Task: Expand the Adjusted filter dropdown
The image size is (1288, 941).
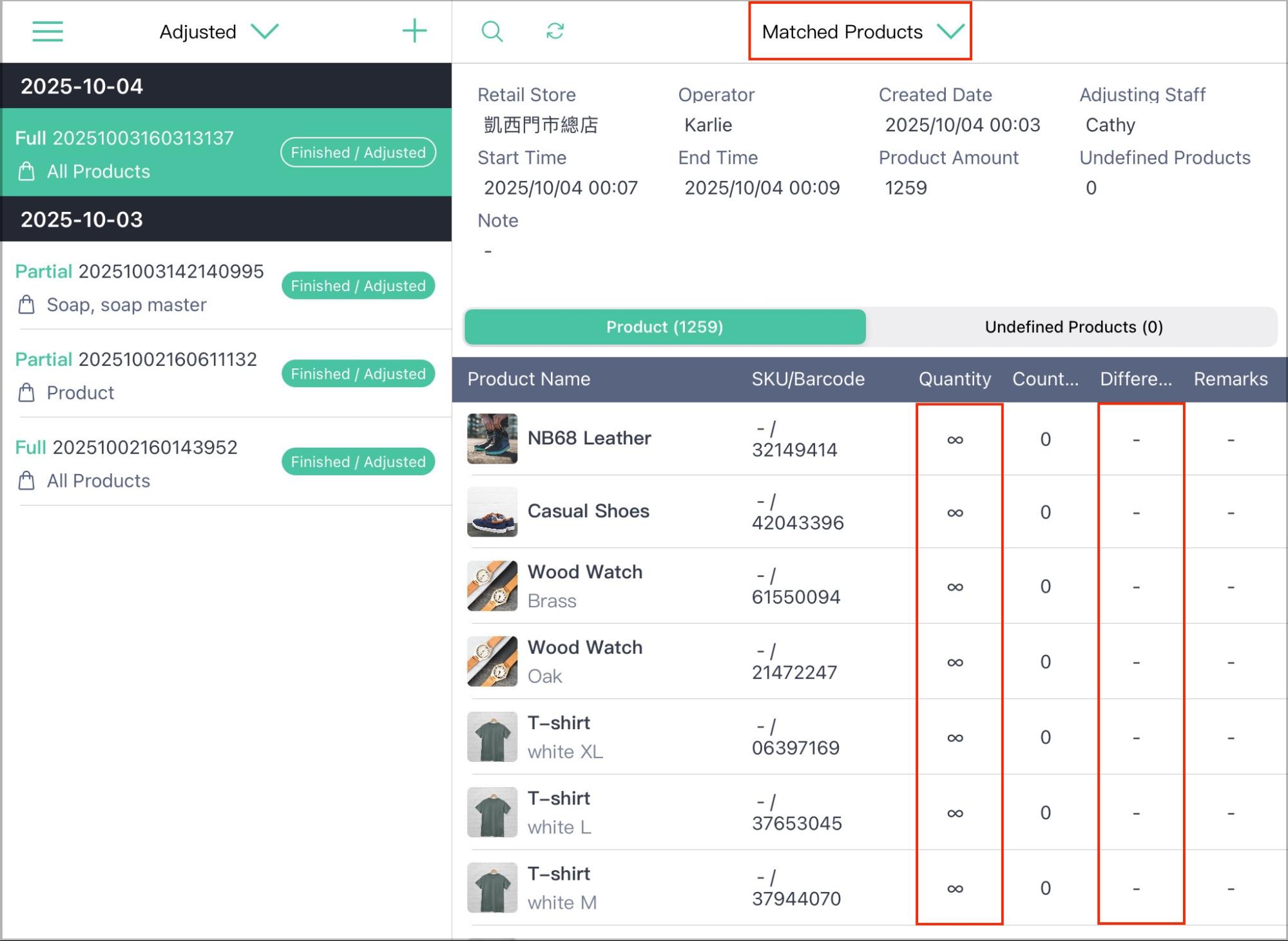Action: (219, 32)
